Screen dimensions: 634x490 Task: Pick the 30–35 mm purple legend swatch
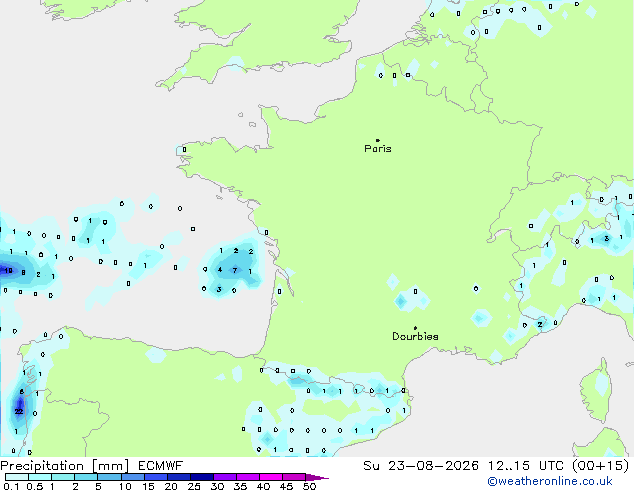point(225,477)
